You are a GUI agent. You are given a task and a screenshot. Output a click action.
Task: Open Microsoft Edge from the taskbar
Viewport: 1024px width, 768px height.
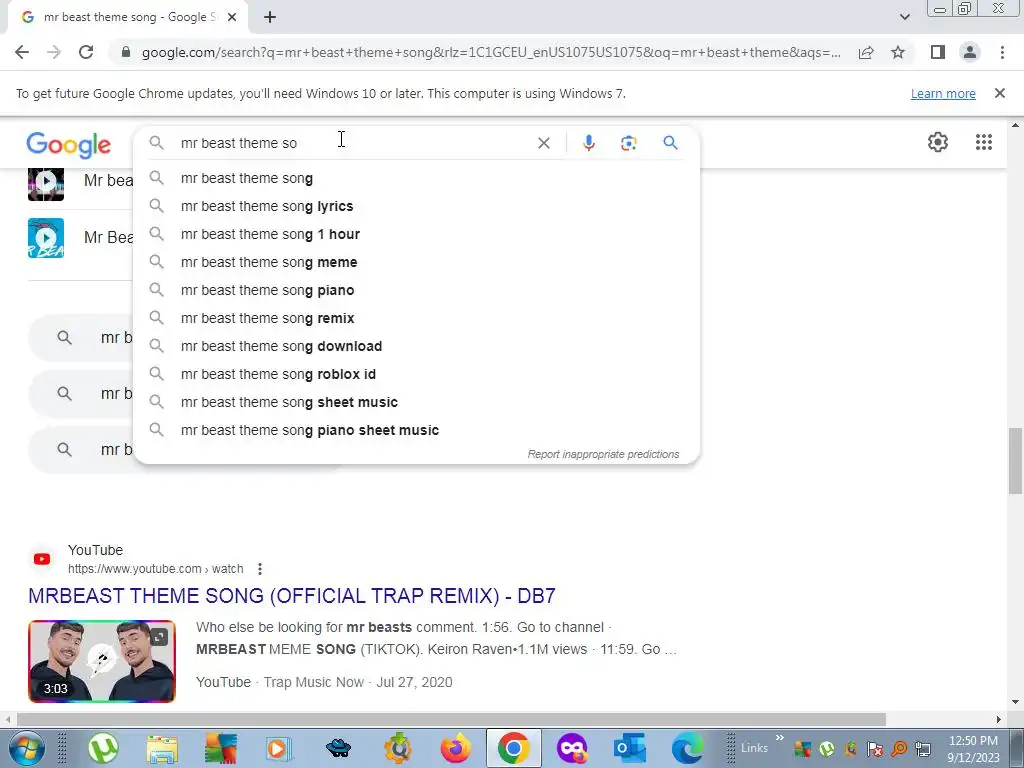point(688,748)
